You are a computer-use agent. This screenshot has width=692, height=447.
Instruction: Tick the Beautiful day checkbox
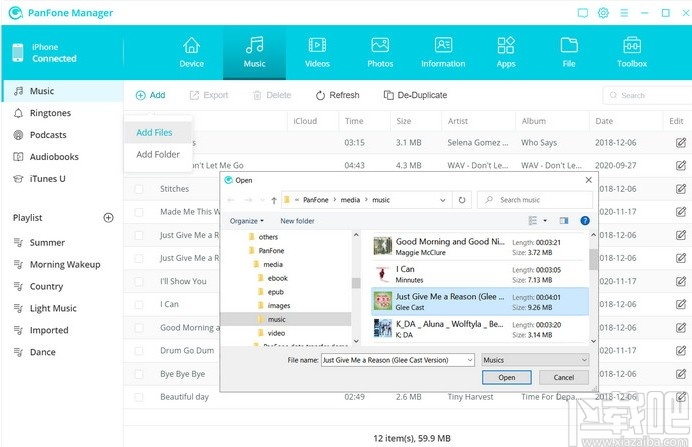coord(139,397)
